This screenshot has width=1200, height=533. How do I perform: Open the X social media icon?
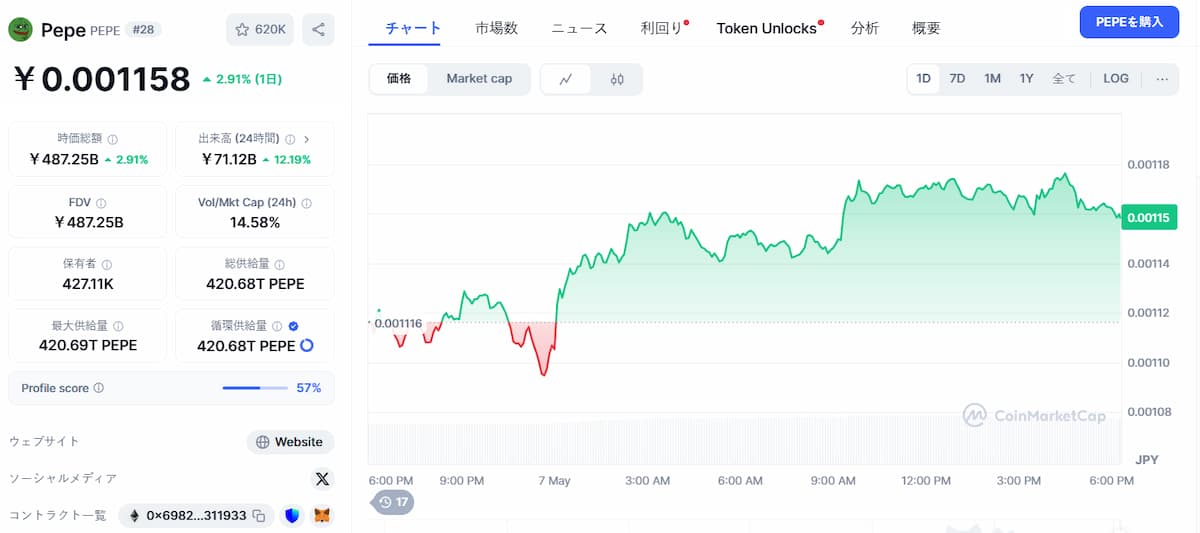322,479
